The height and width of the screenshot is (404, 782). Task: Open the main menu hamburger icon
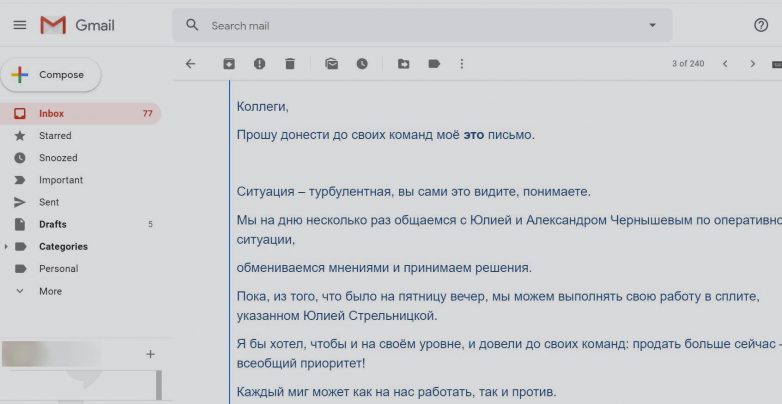(19, 25)
